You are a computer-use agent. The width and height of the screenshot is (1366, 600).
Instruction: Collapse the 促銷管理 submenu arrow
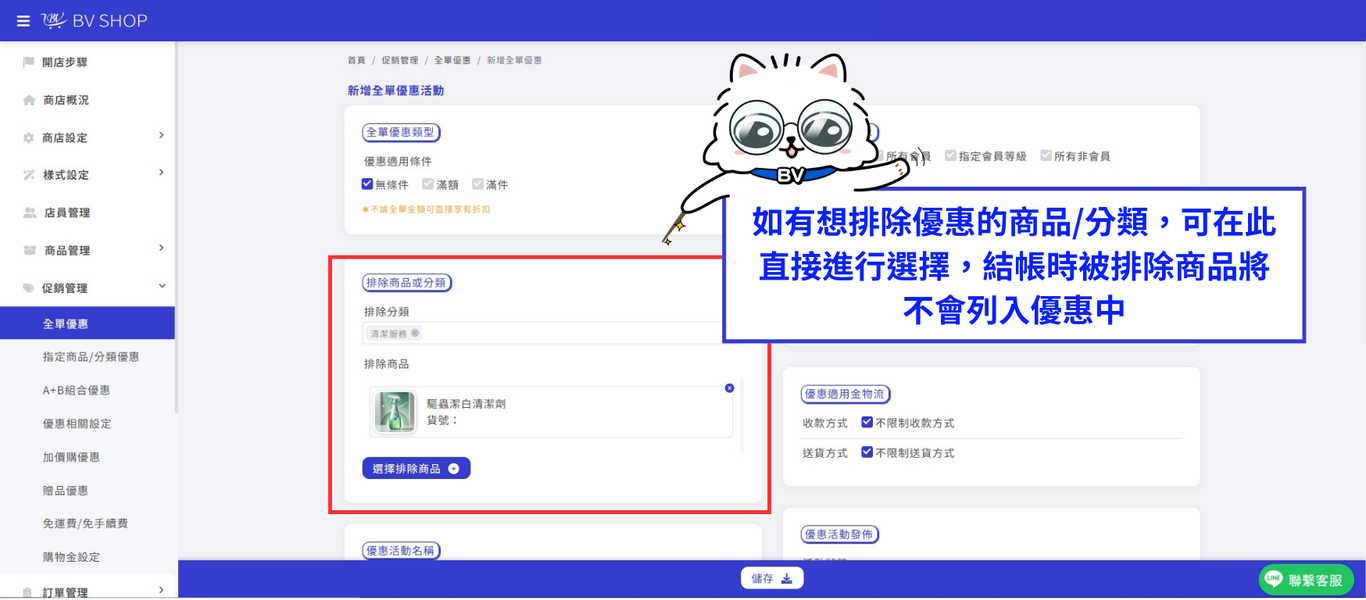(x=161, y=287)
